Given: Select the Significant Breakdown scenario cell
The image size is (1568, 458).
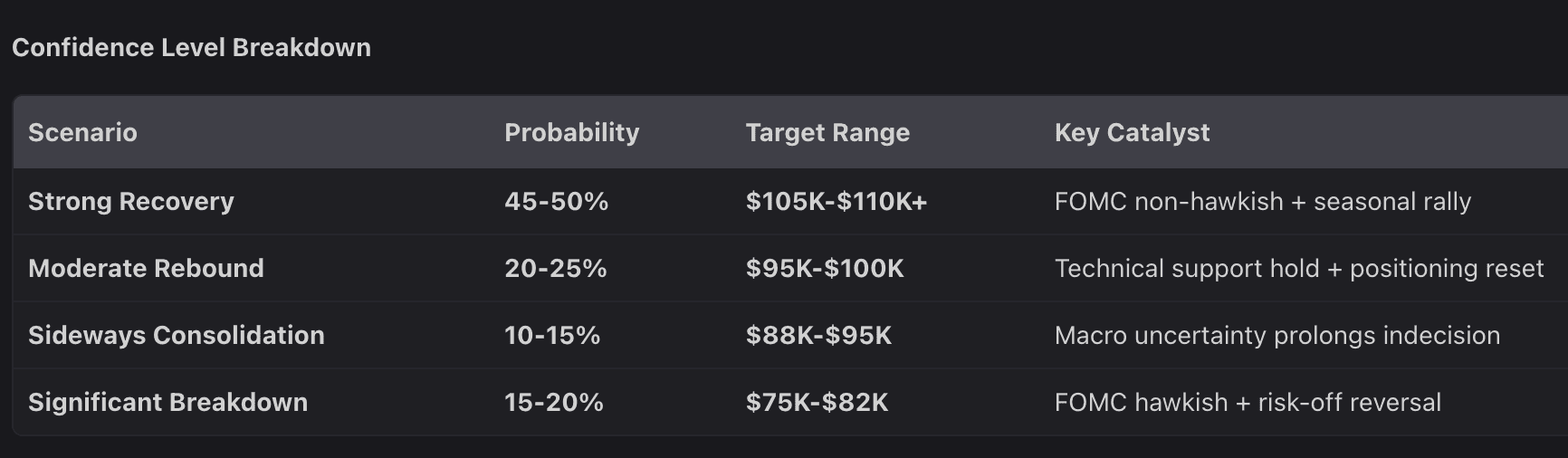Looking at the screenshot, I should point(167,403).
